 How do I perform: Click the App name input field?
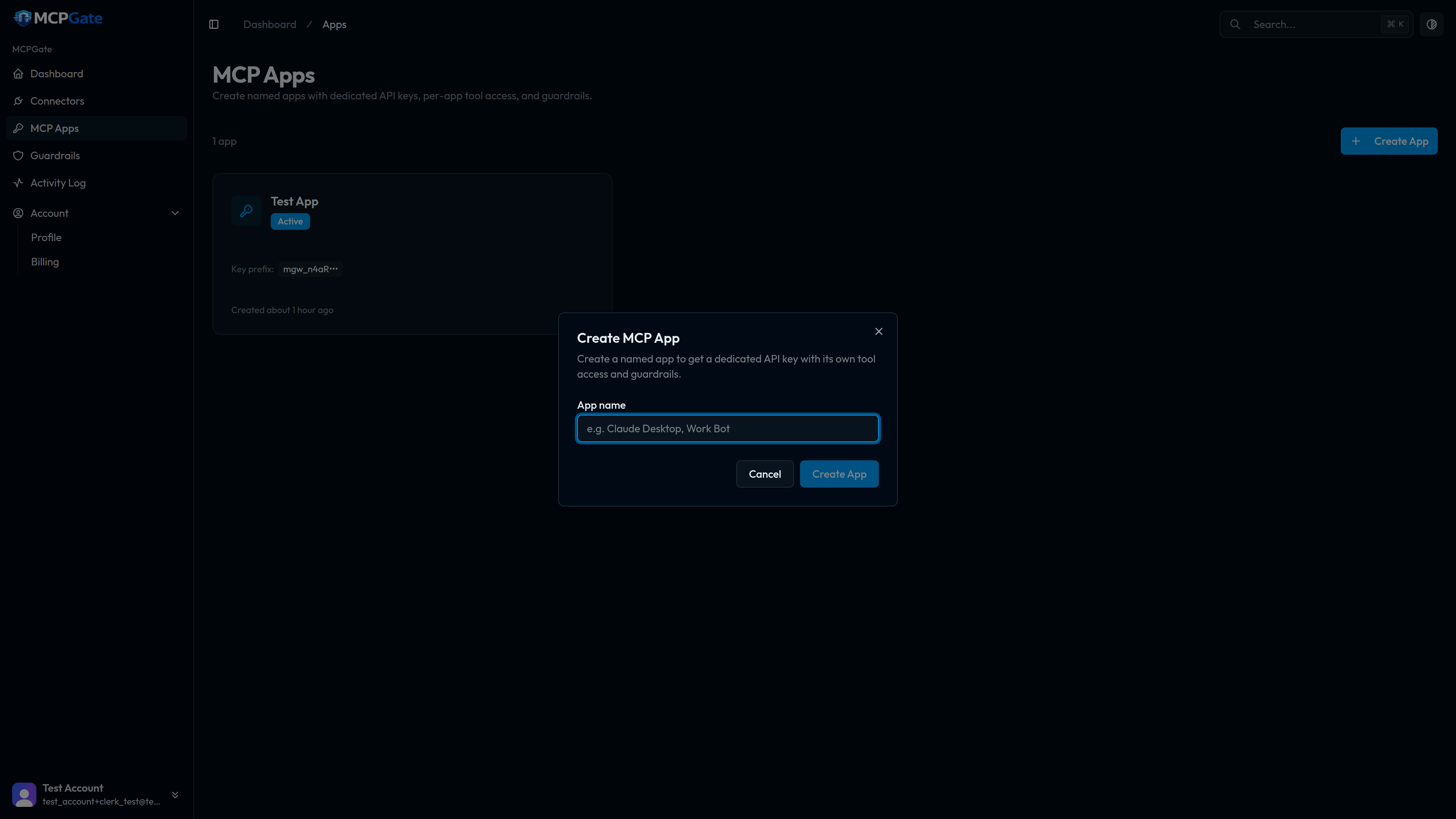(728, 428)
